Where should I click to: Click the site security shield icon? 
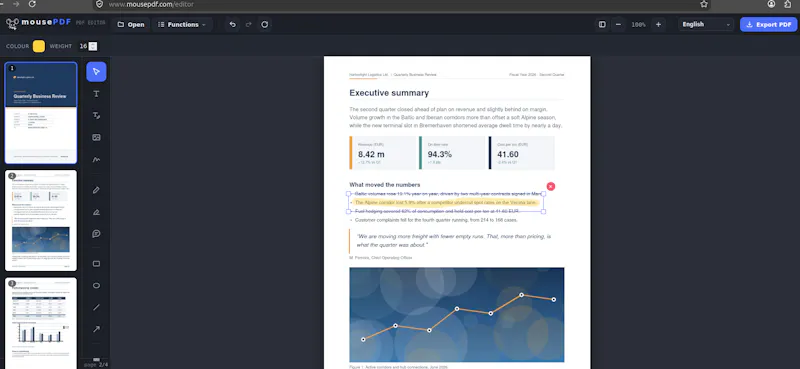[99, 4]
